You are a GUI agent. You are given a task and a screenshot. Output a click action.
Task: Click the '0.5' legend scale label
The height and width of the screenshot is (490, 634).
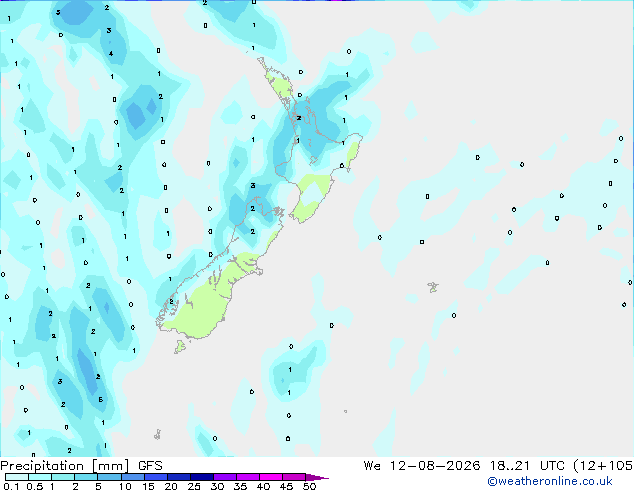(x=34, y=486)
